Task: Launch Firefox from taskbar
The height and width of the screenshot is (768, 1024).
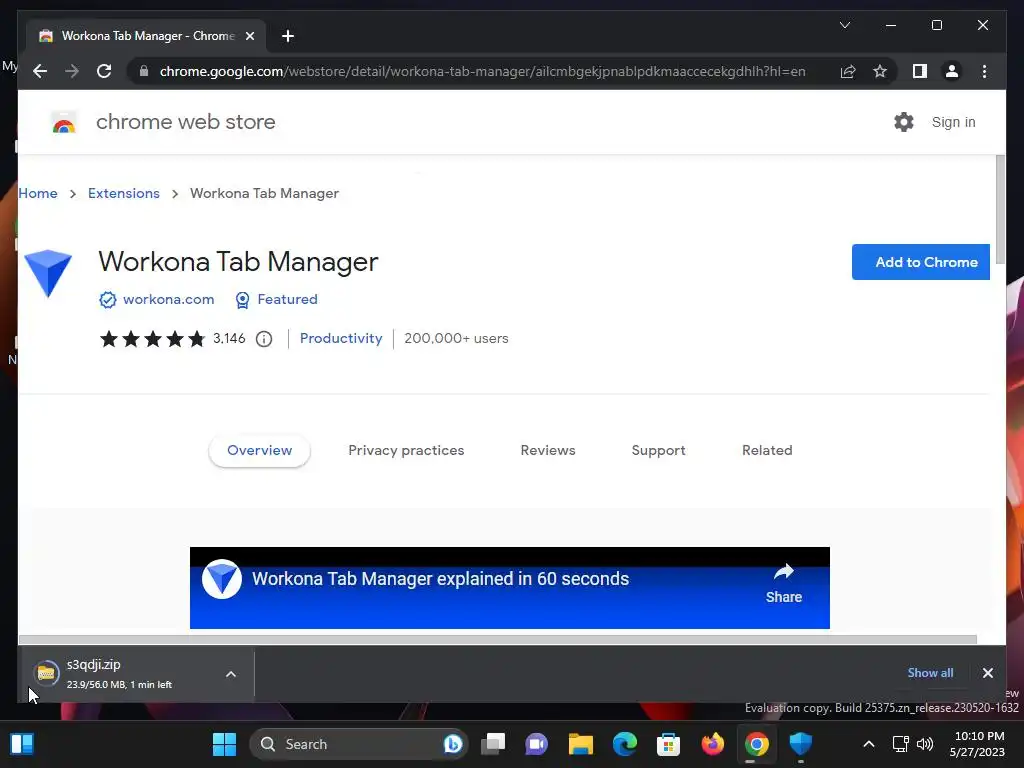Action: click(x=712, y=744)
